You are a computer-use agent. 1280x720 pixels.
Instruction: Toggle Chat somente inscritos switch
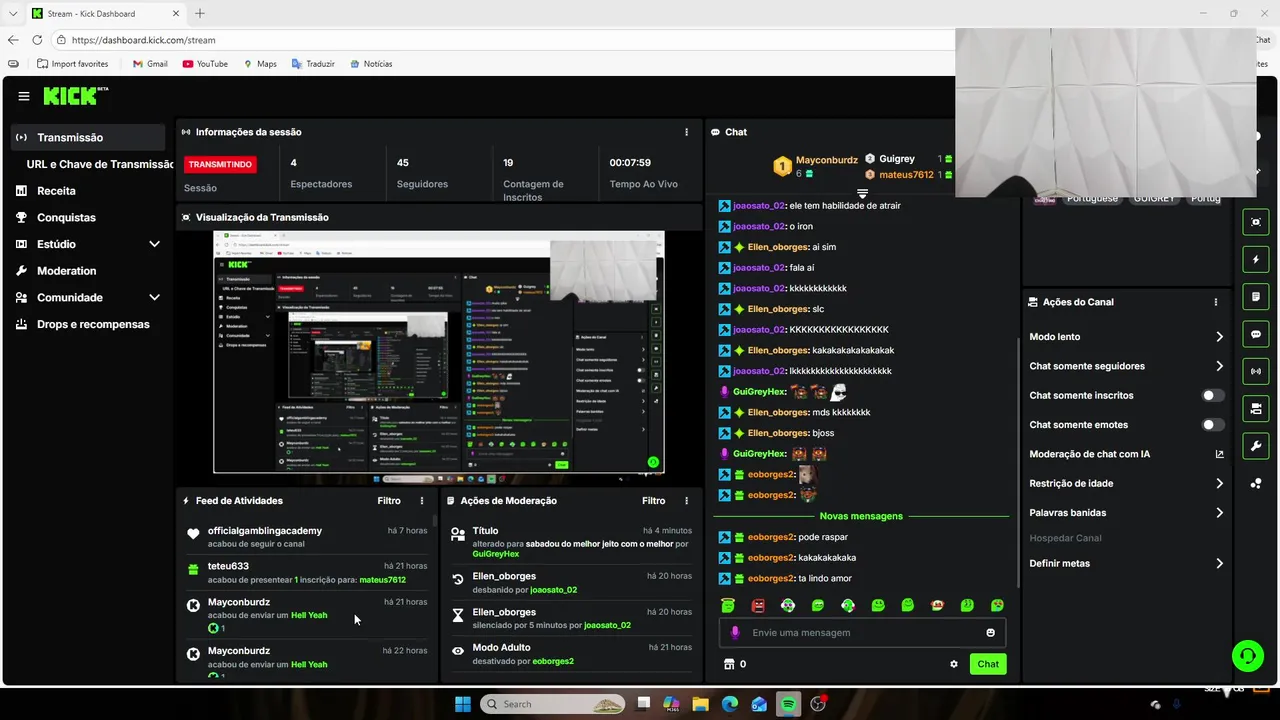click(1212, 395)
